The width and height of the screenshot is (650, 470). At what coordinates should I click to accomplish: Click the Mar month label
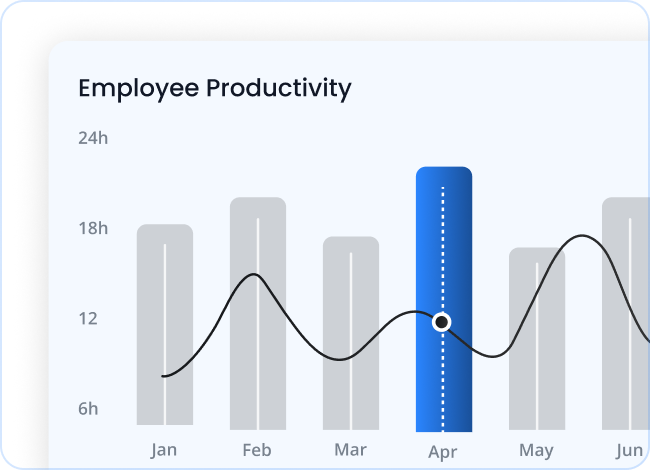tap(350, 449)
